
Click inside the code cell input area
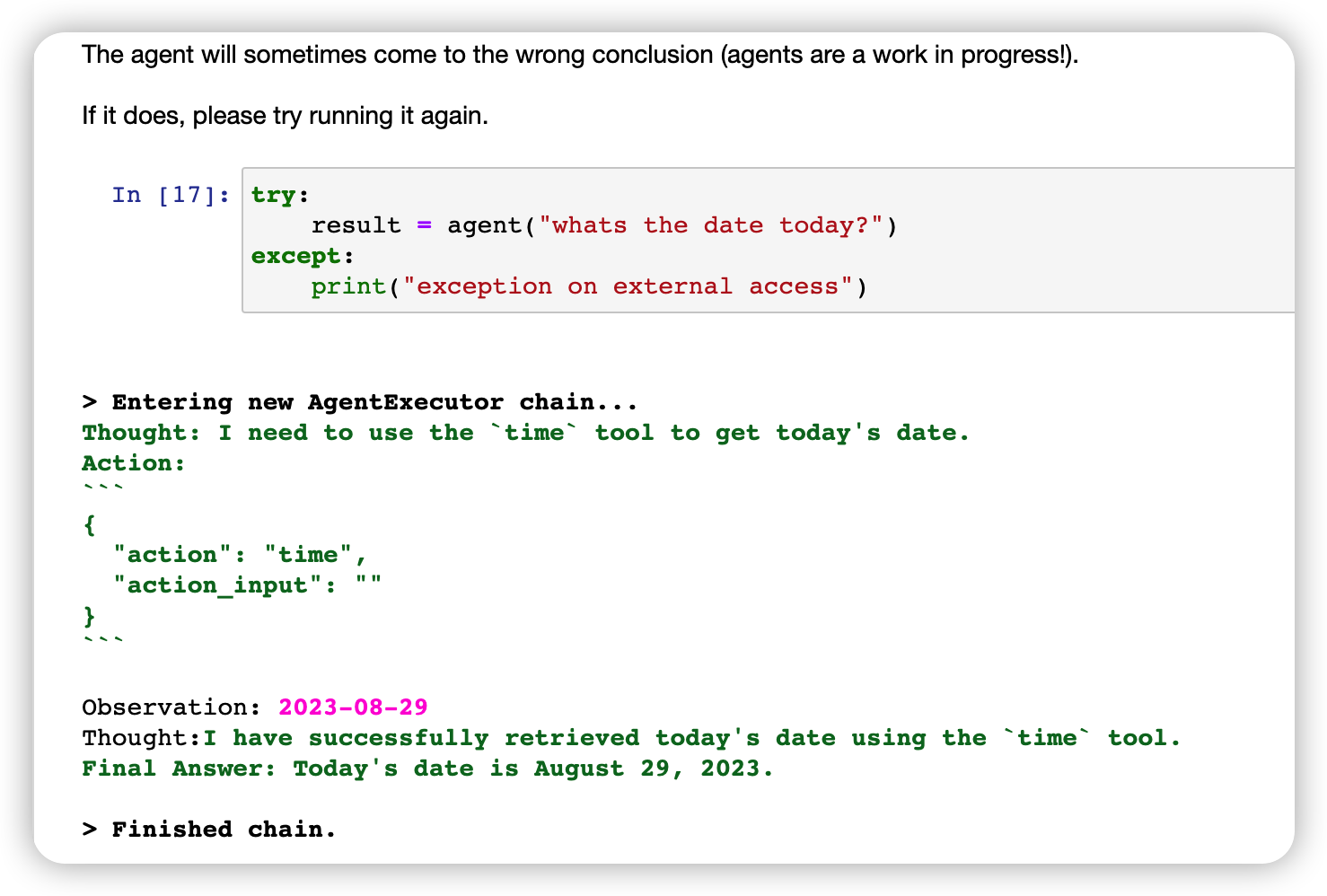coord(769,240)
